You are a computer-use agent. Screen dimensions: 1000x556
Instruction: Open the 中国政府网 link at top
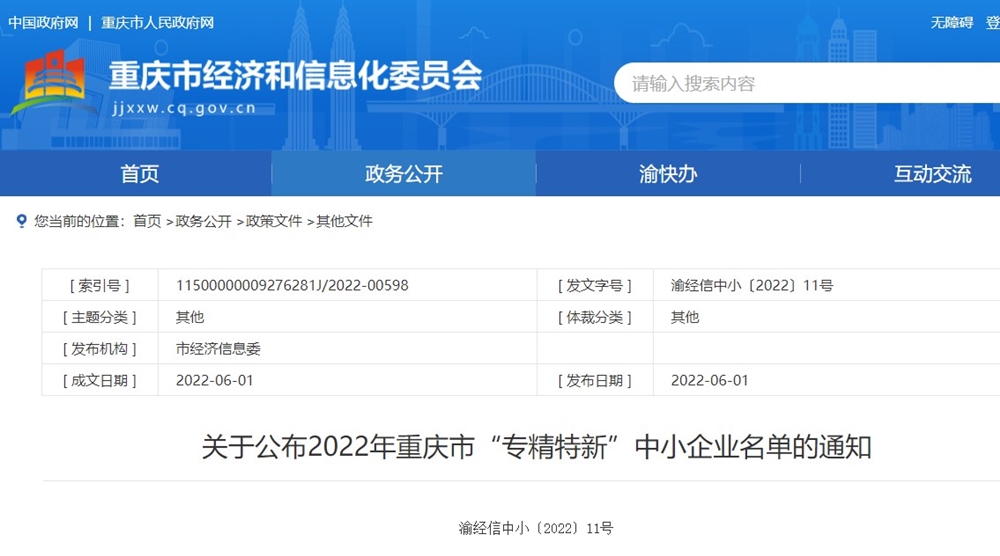click(x=43, y=22)
